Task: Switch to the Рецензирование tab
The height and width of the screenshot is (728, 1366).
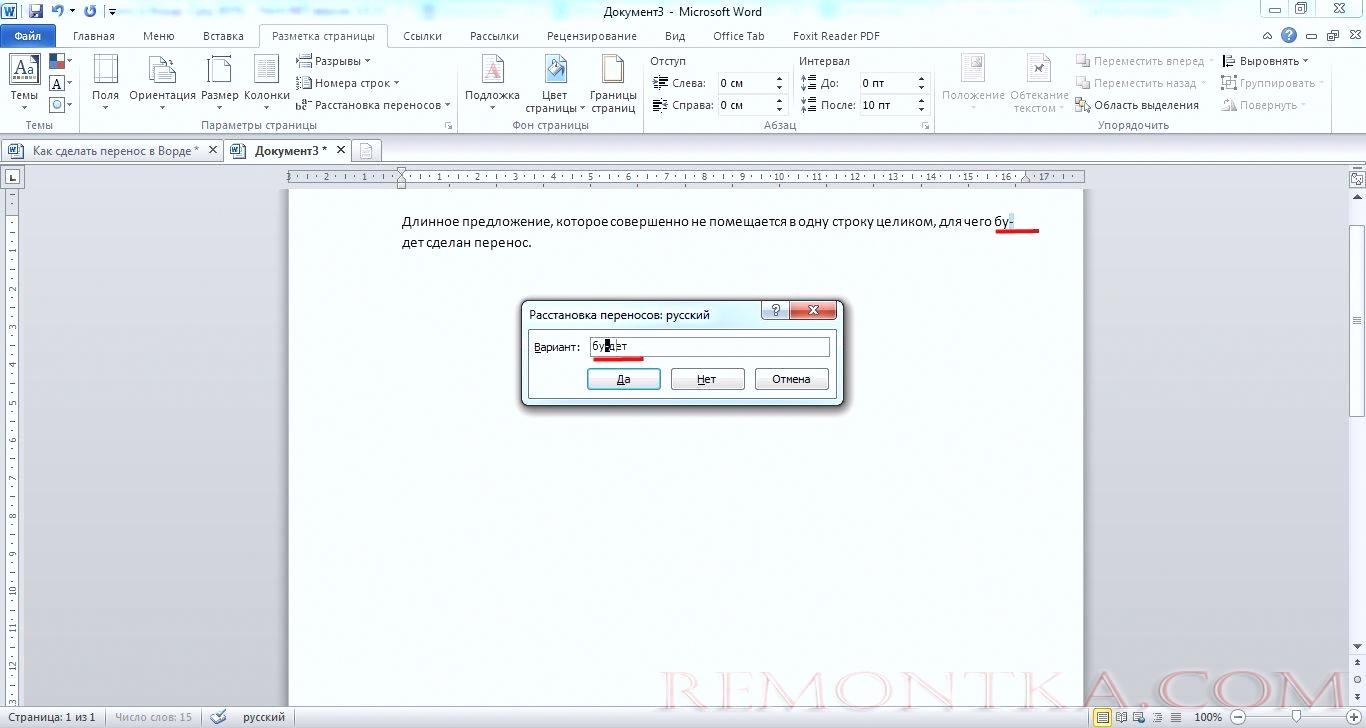Action: 592,36
